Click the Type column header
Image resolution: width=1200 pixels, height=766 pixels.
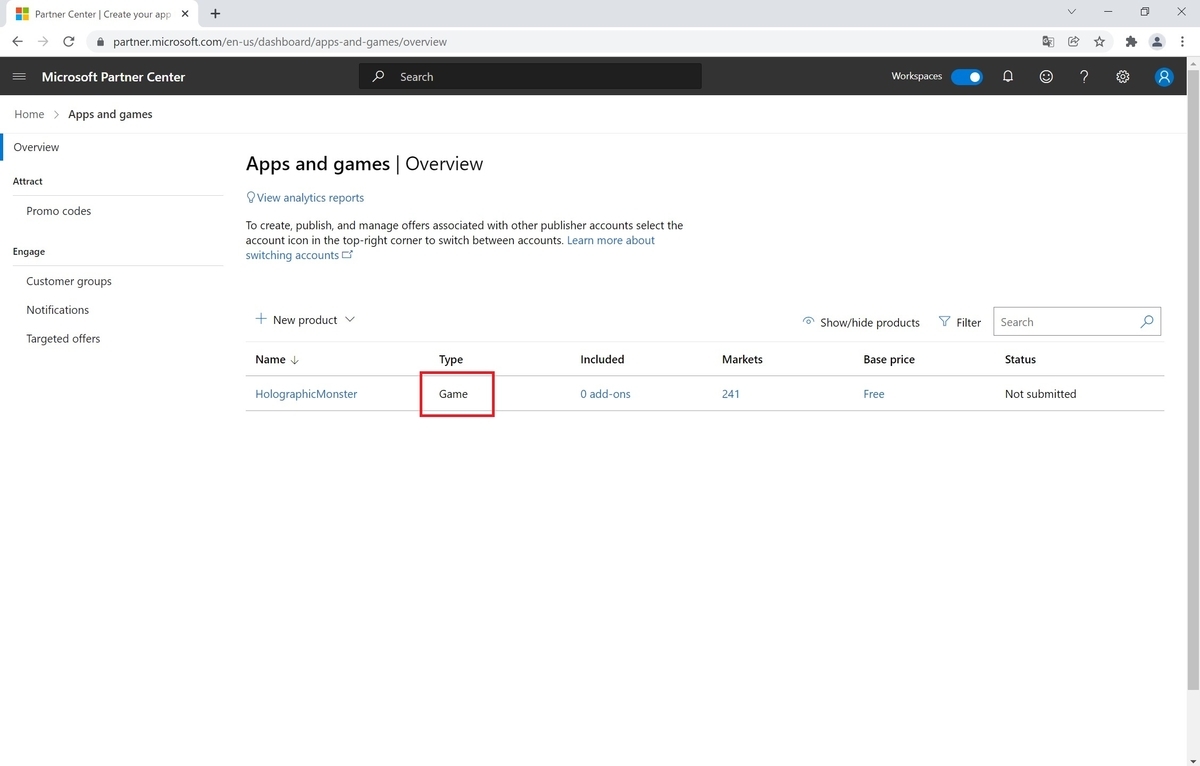point(451,359)
